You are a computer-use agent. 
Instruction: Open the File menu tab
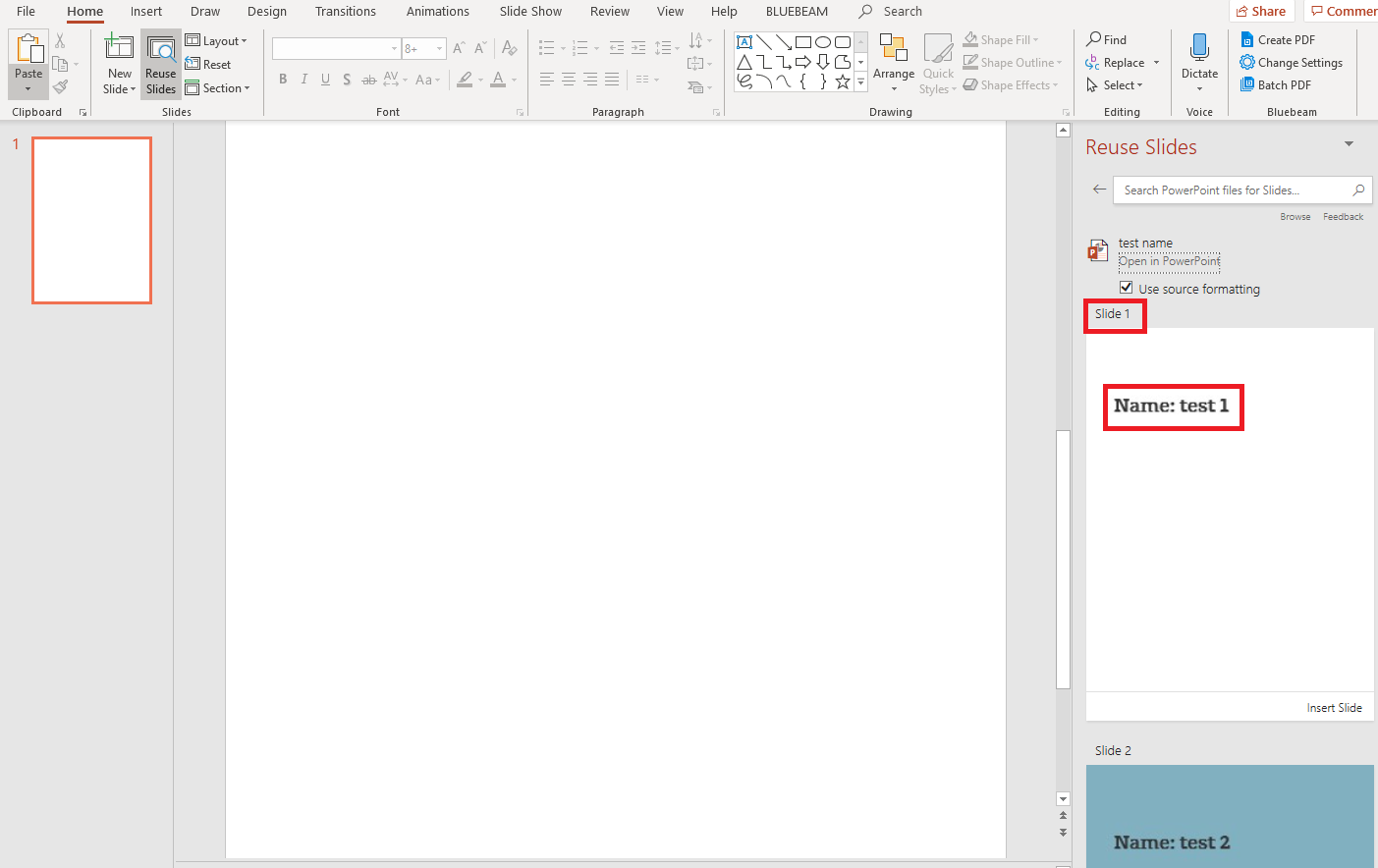(26, 11)
